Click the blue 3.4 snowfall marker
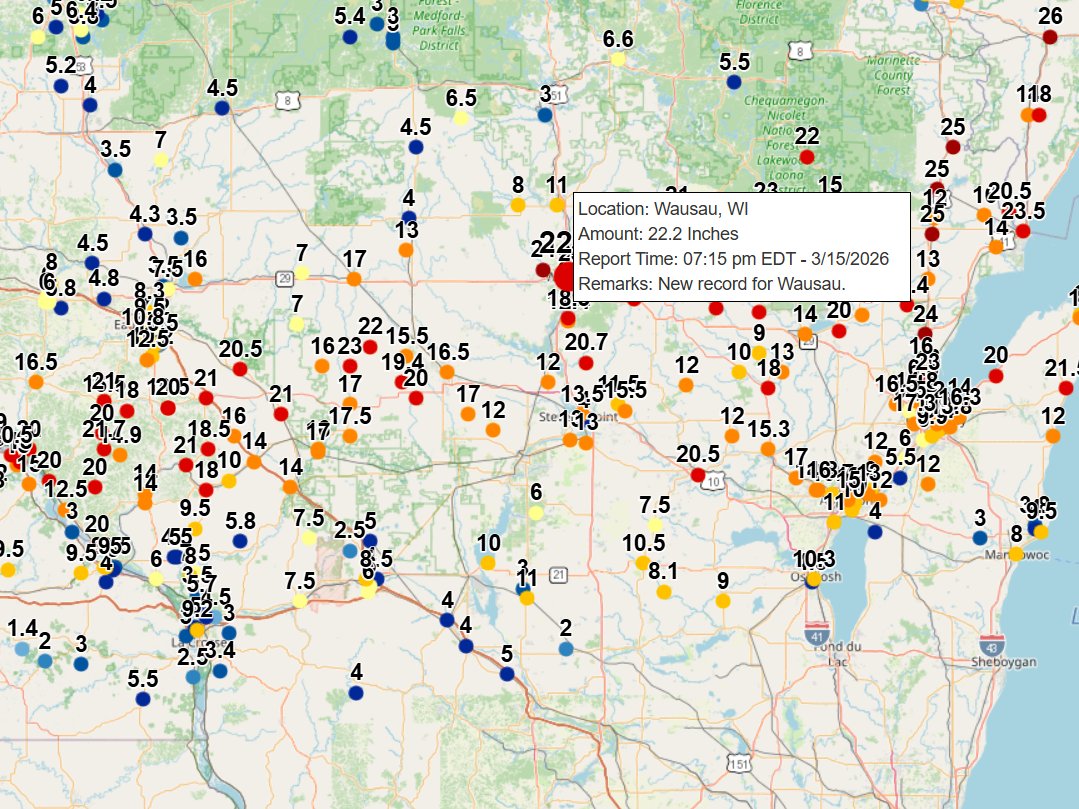The height and width of the screenshot is (809, 1079). (x=220, y=671)
